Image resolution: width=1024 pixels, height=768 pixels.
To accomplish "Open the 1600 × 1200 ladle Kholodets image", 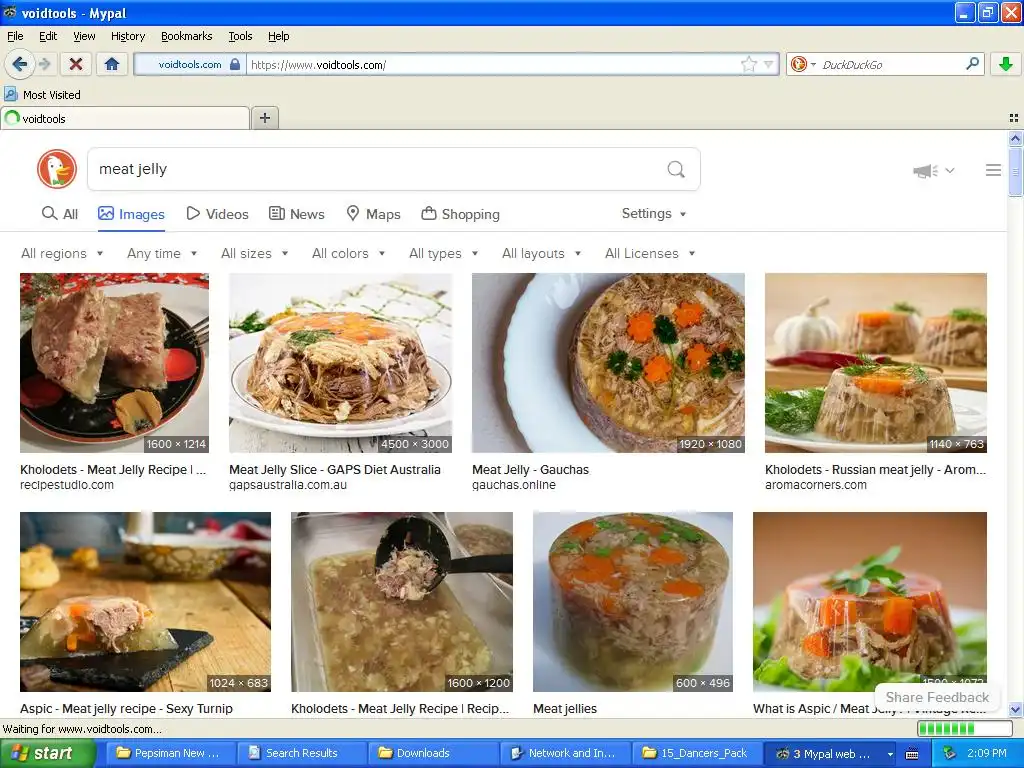I will (x=402, y=601).
